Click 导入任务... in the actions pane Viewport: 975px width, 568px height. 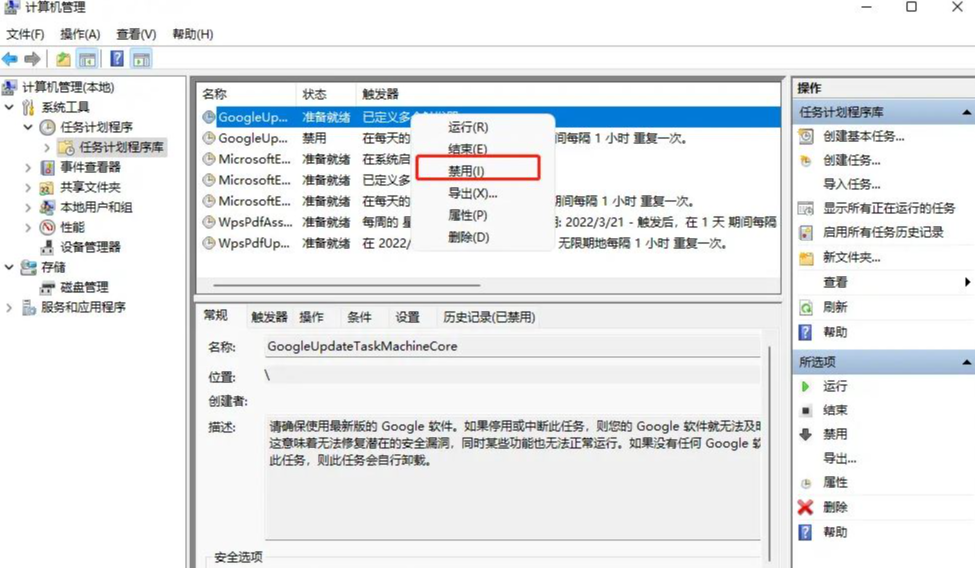tap(852, 184)
